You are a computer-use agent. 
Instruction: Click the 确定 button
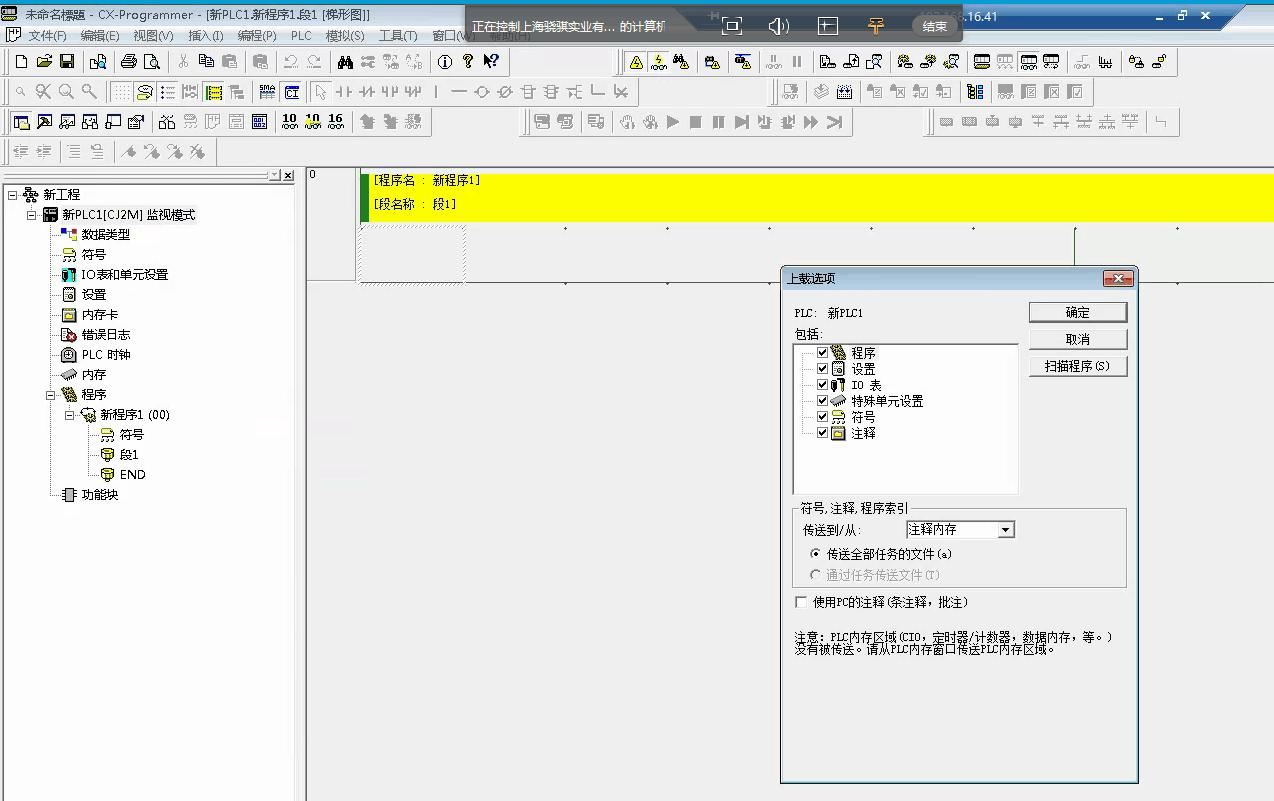1077,312
